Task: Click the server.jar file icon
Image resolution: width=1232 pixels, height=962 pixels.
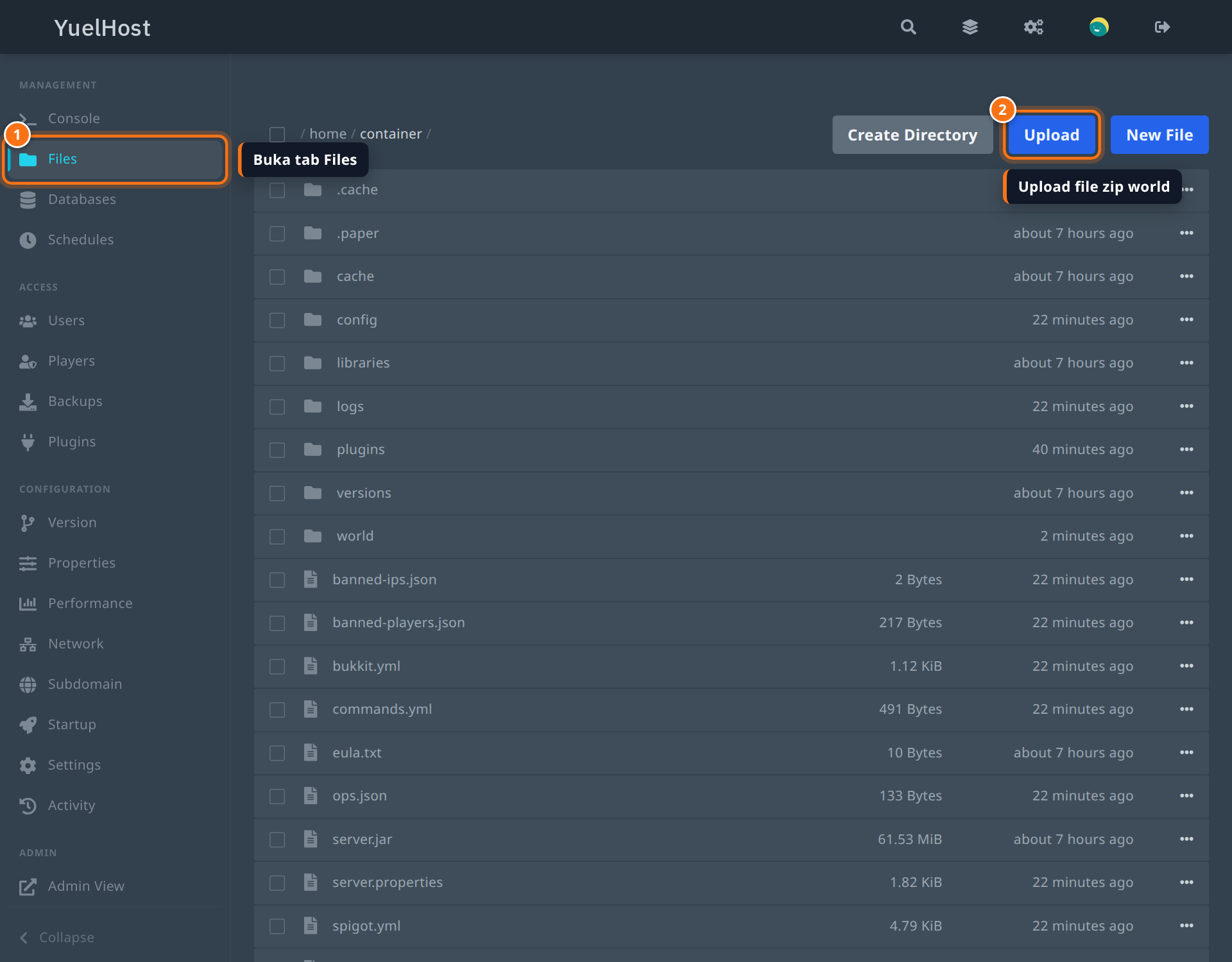Action: (311, 839)
